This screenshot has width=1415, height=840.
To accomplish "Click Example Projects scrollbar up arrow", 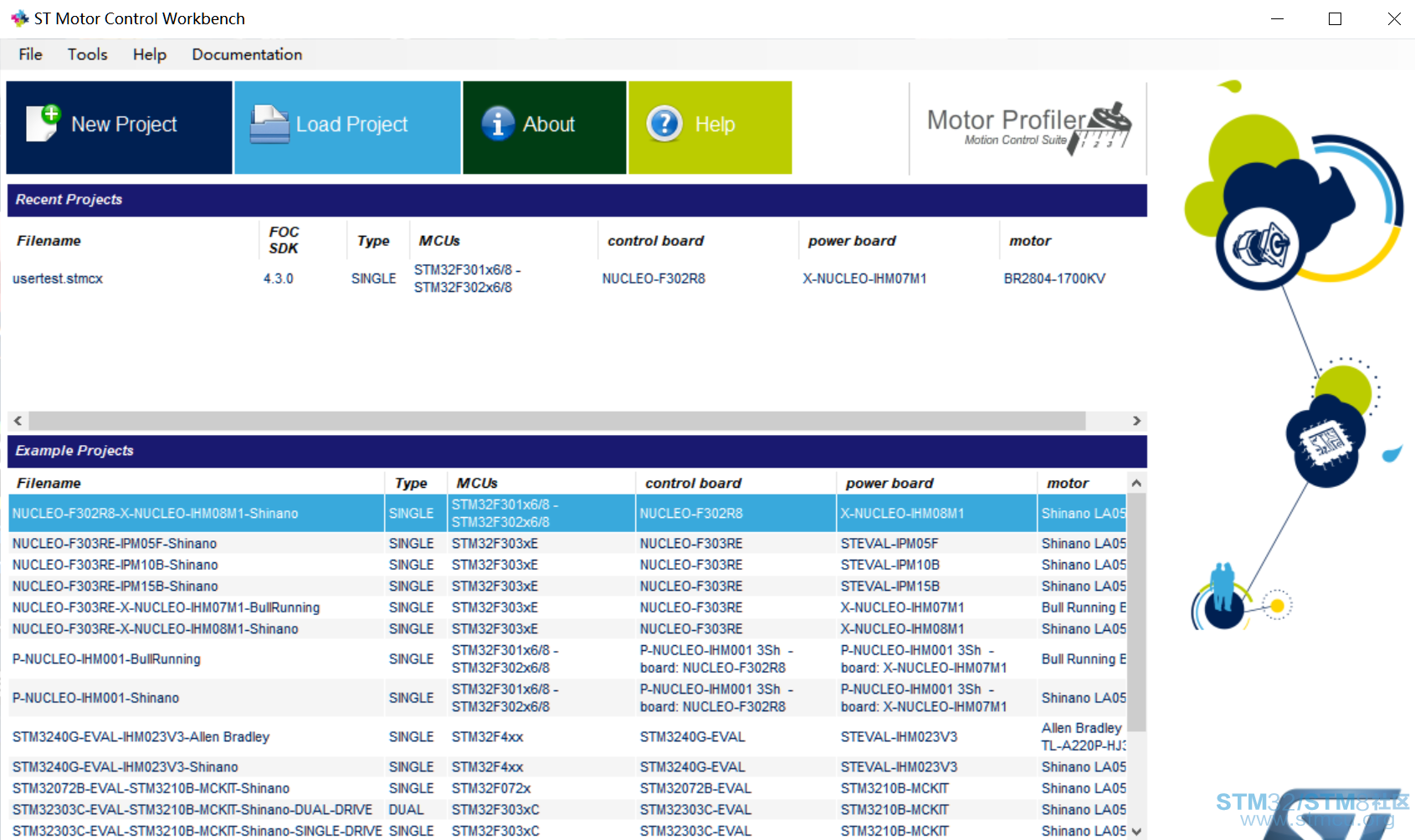I will (1136, 484).
